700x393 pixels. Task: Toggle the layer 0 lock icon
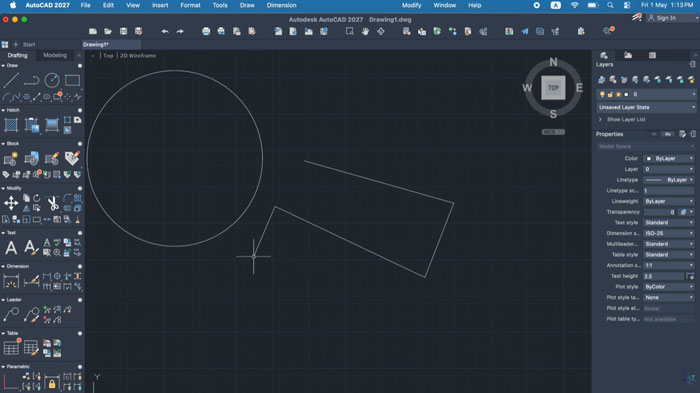click(x=610, y=95)
